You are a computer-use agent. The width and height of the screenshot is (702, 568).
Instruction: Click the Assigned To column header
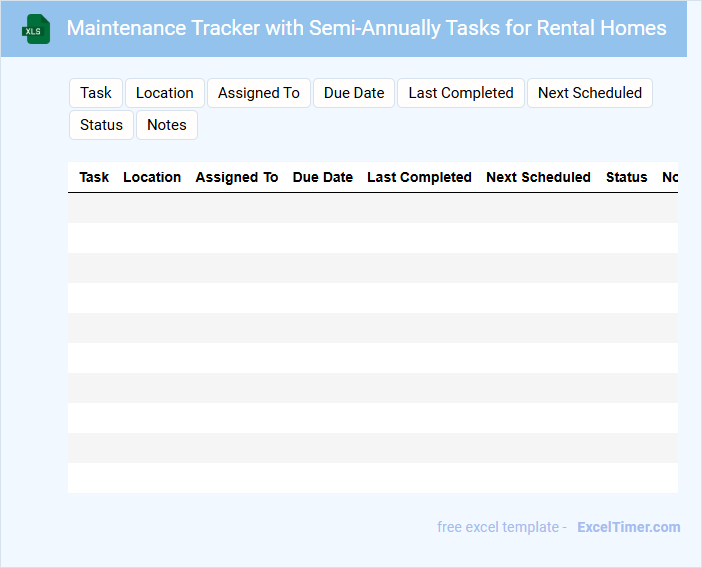237,177
